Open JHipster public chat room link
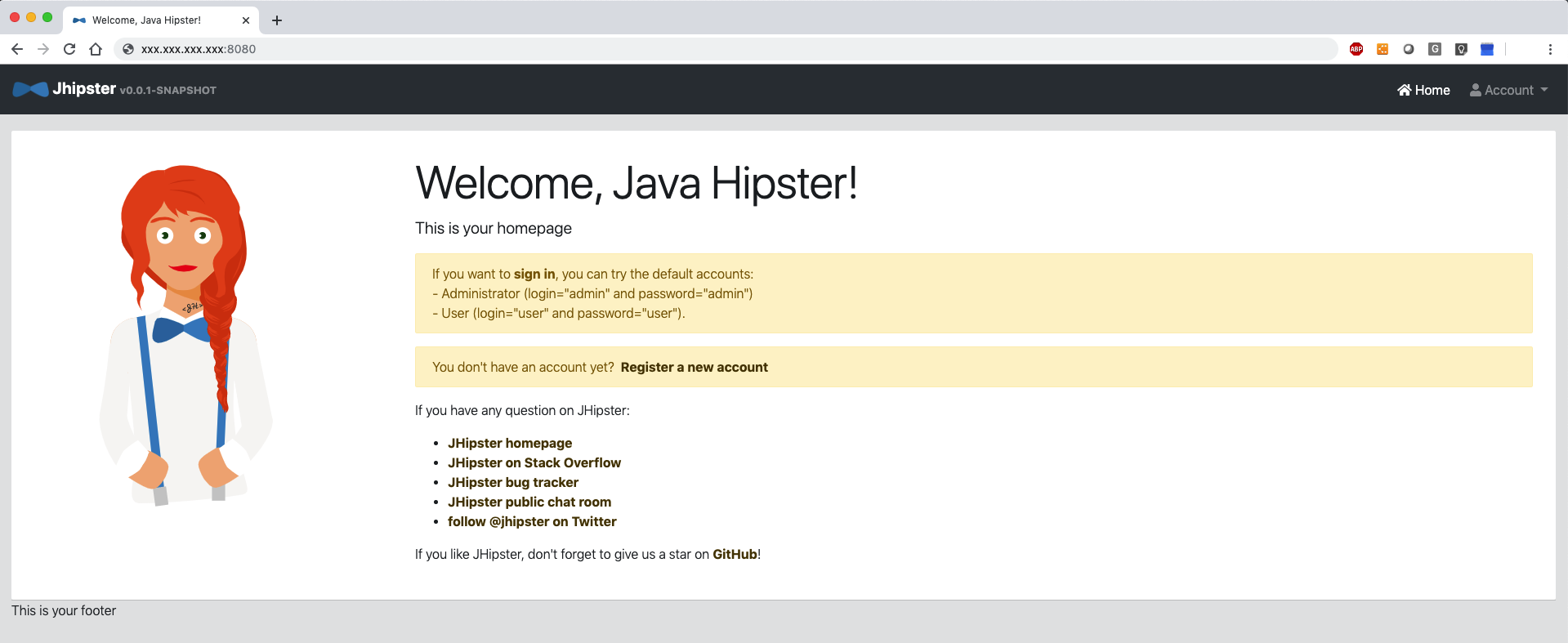 [529, 502]
